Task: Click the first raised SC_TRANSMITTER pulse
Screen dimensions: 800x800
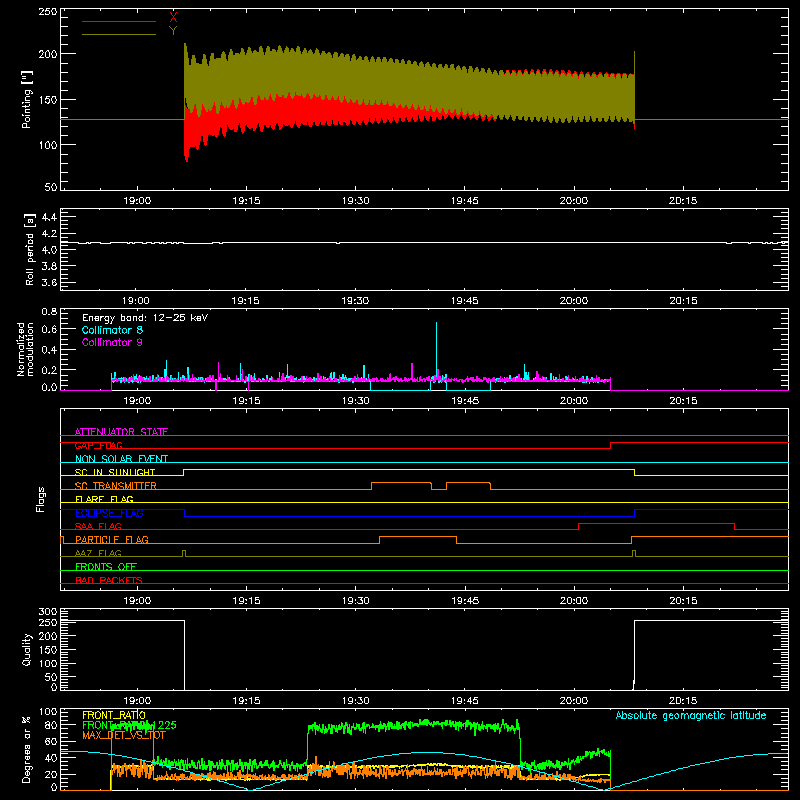Action: click(x=402, y=483)
